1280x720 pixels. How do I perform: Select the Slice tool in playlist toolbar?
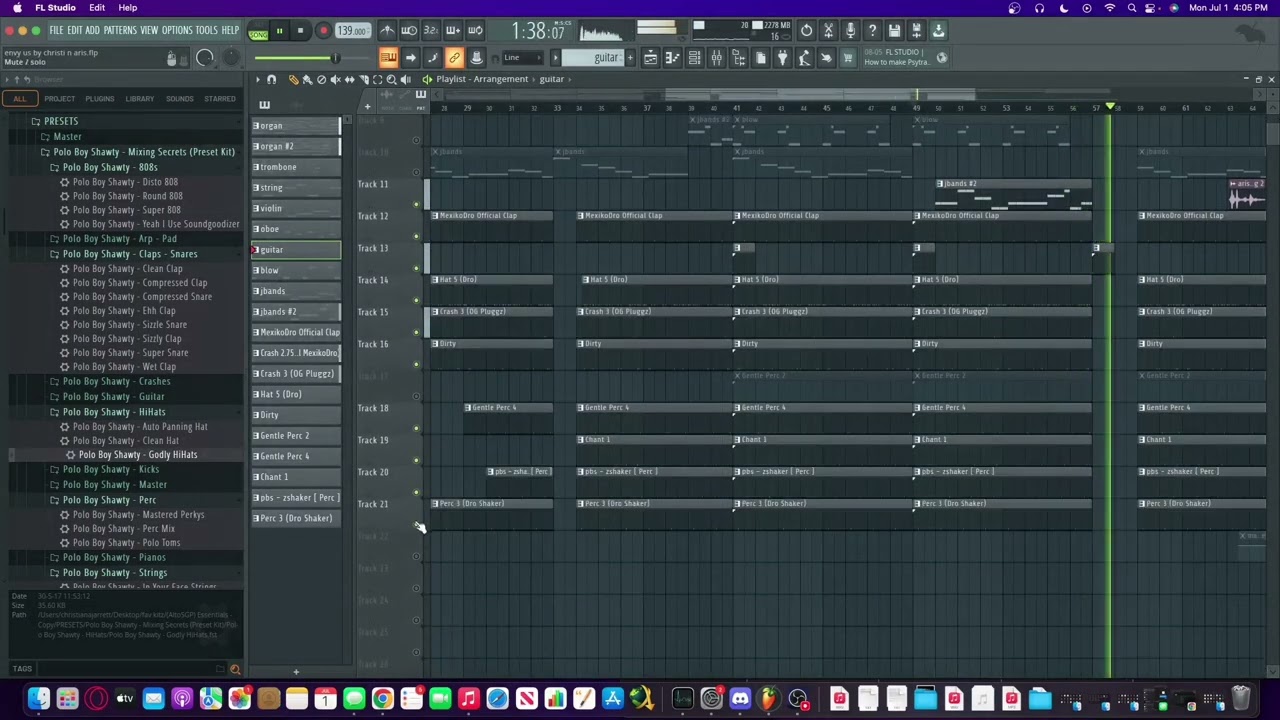click(x=363, y=79)
